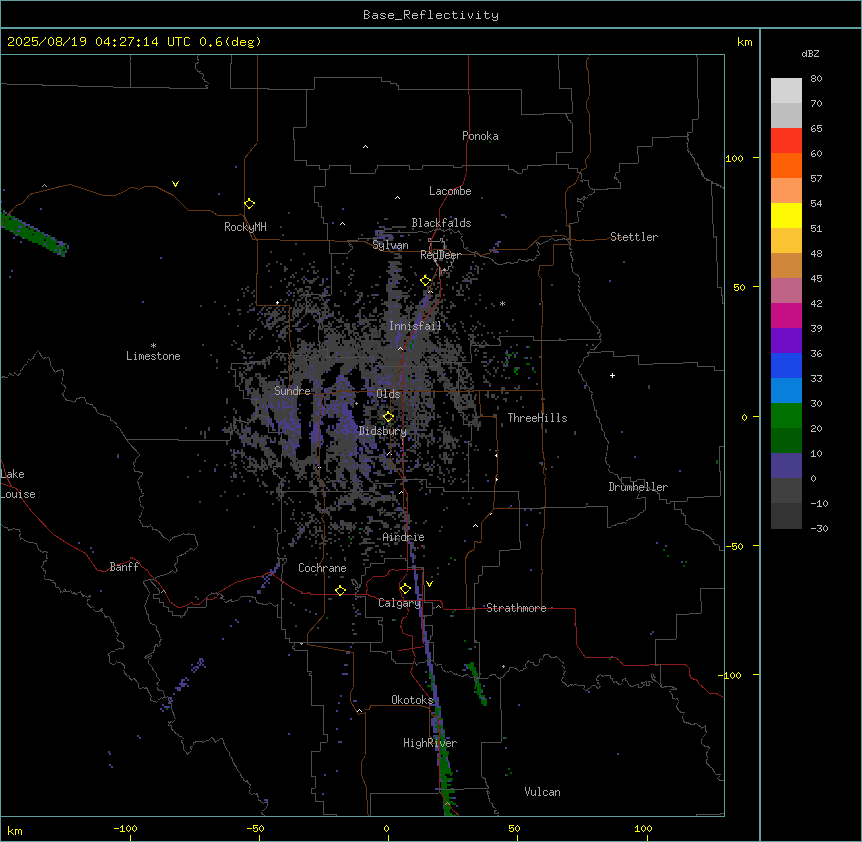Click the yellow marker above Calgary label

[x=405, y=589]
